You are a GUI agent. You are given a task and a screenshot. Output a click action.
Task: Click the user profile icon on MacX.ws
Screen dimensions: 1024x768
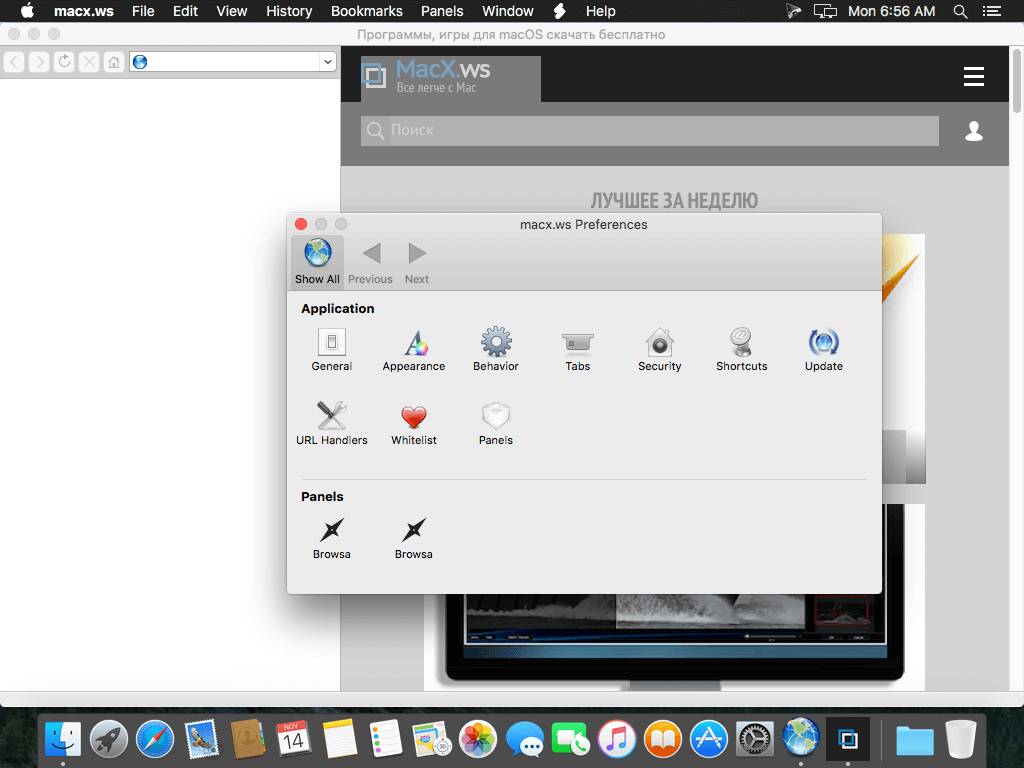(x=974, y=131)
